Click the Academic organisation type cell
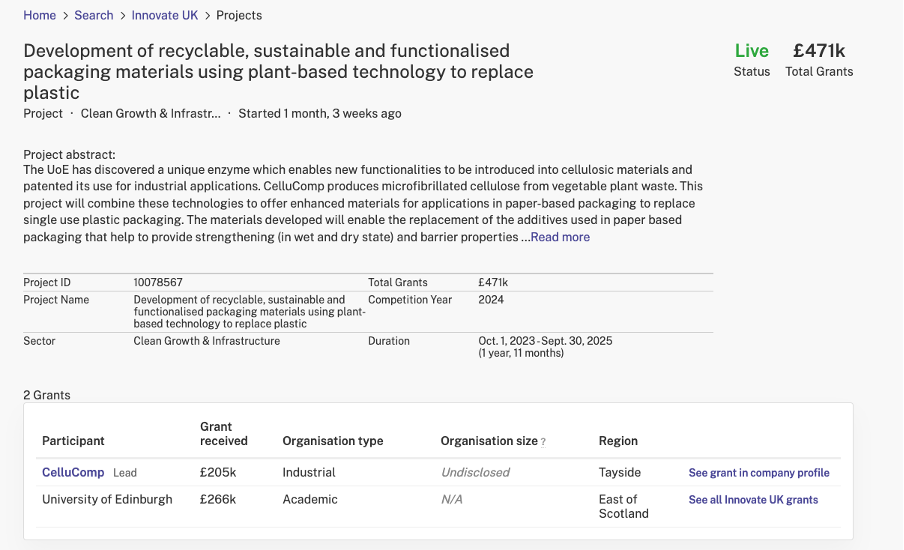 click(310, 499)
